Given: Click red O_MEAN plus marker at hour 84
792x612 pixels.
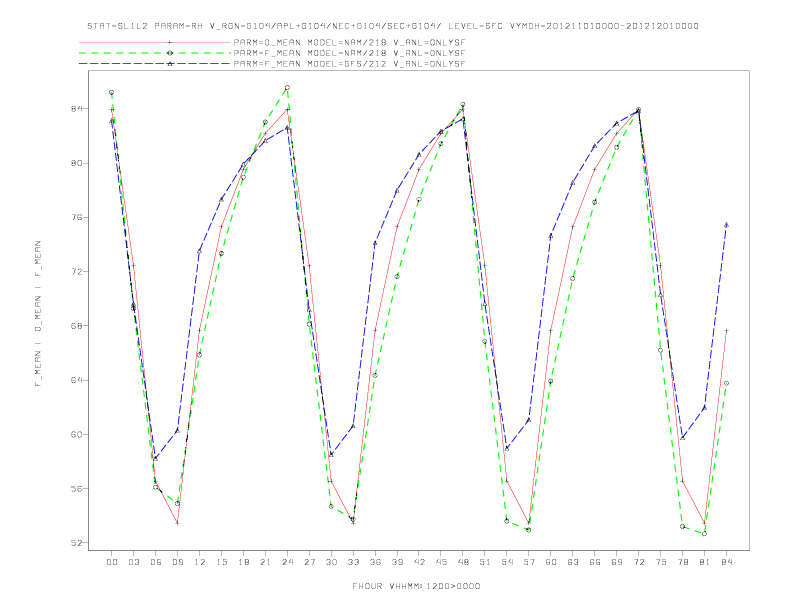Looking at the screenshot, I should pyautogui.click(x=726, y=331).
